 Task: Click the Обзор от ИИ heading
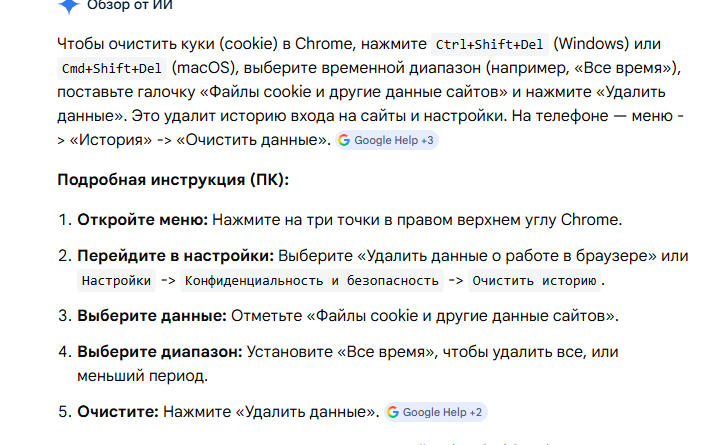click(x=130, y=5)
